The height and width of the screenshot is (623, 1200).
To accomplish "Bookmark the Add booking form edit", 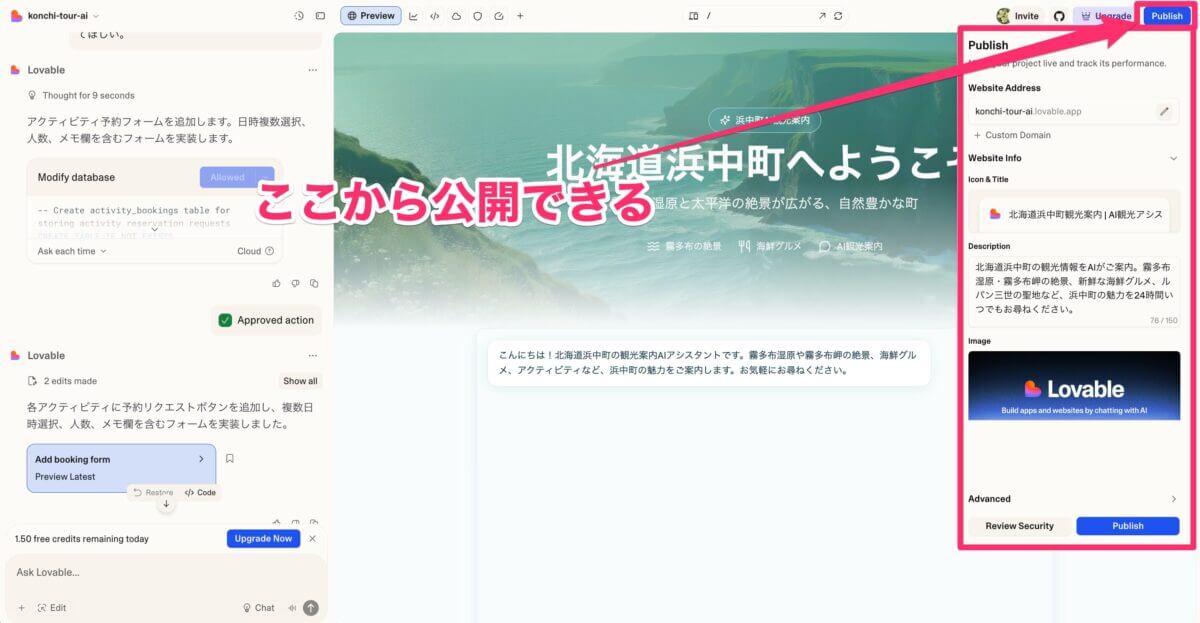I will (x=229, y=459).
